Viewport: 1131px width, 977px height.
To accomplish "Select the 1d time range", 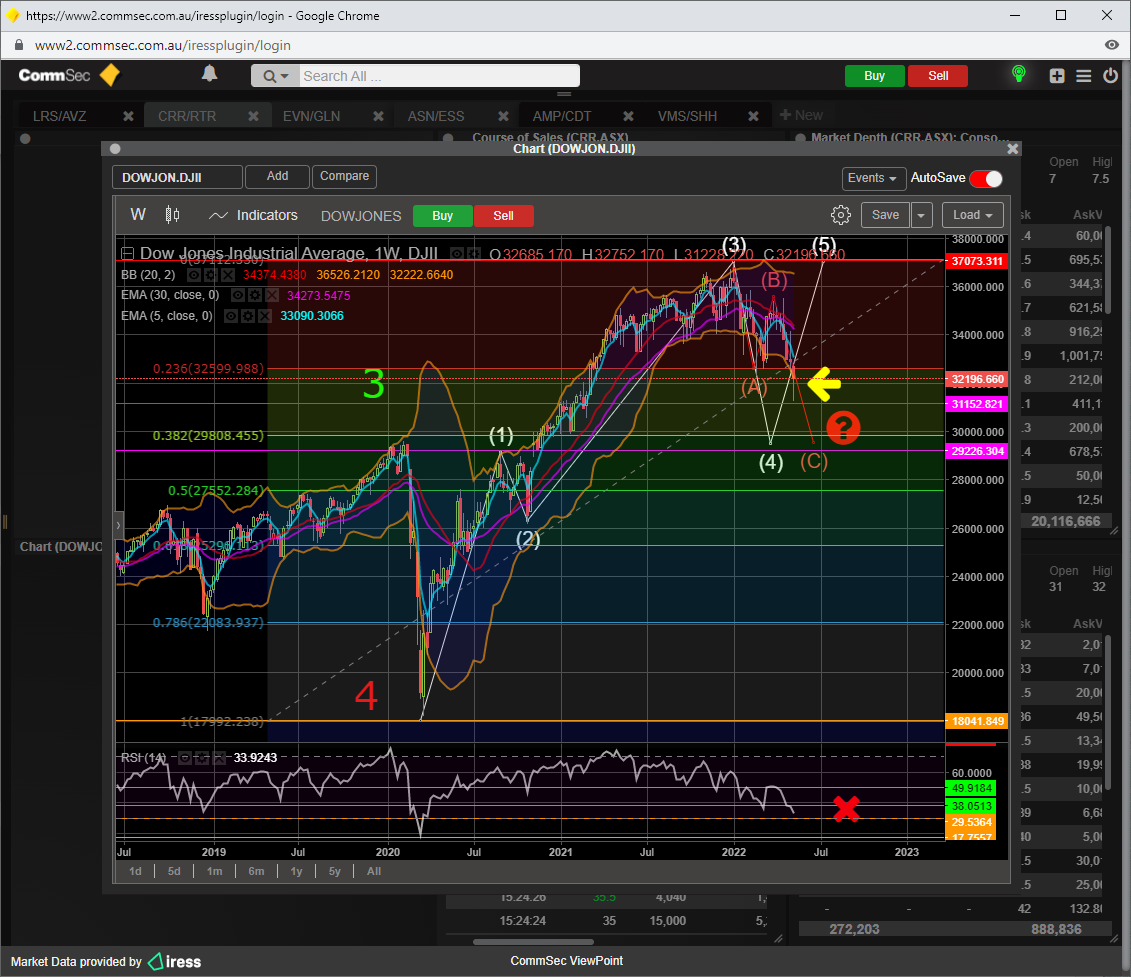I will [x=135, y=872].
